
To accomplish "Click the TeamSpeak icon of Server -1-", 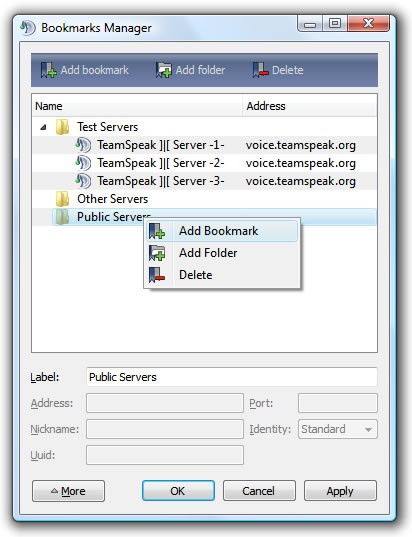I will tap(83, 145).
